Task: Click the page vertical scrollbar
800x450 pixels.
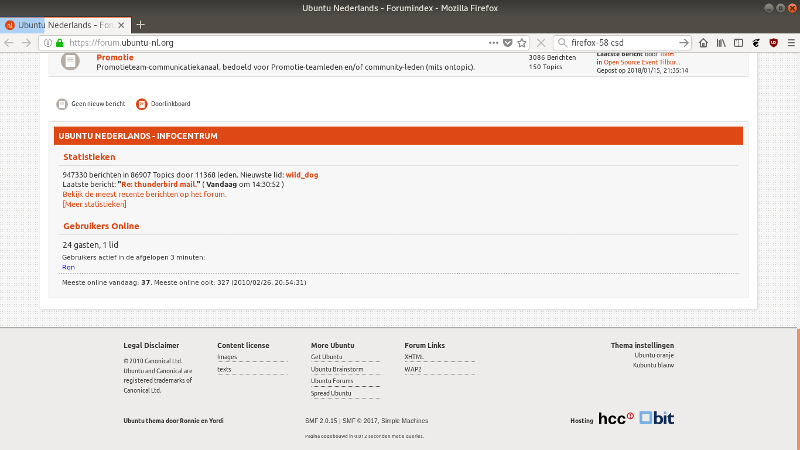Action: (x=798, y=388)
